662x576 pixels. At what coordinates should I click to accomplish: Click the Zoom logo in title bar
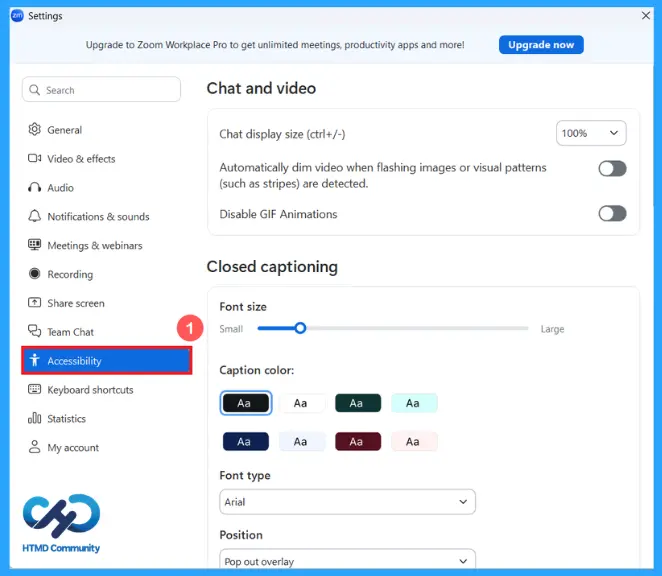(x=17, y=16)
